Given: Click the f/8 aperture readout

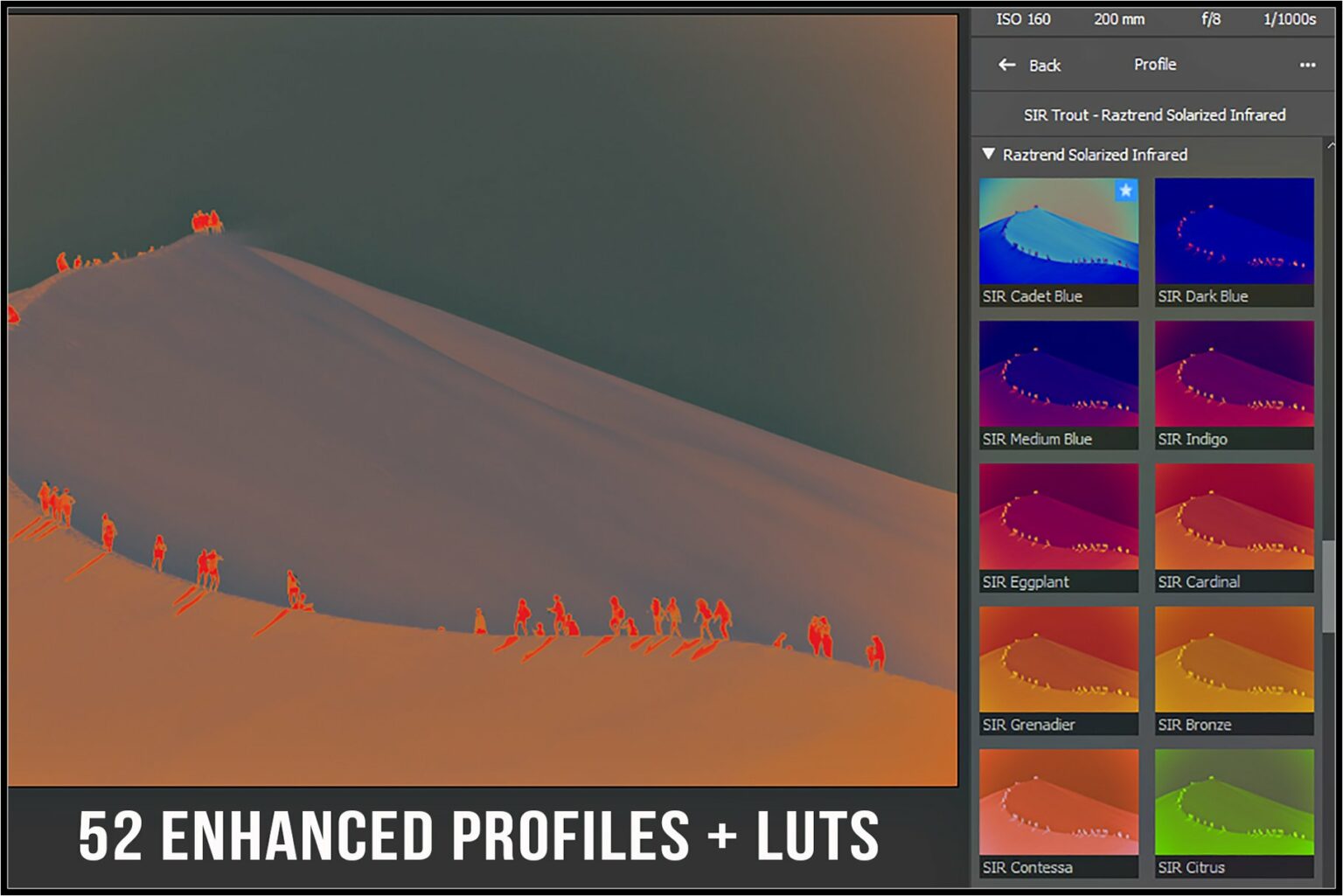Looking at the screenshot, I should point(1211,18).
